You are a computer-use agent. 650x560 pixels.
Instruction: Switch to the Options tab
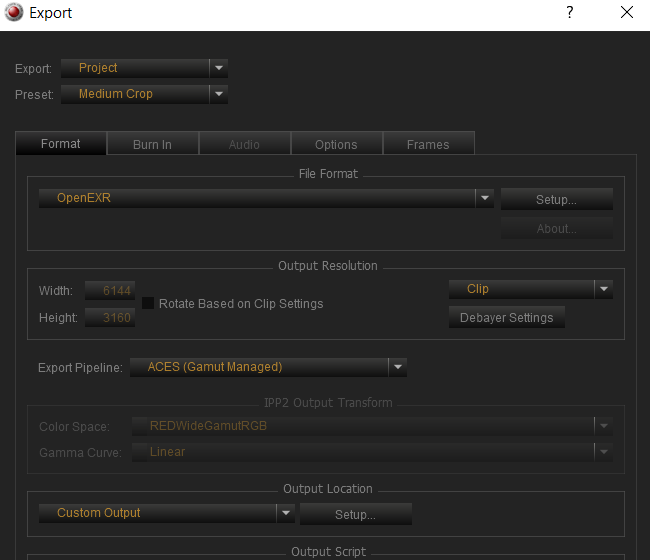point(336,144)
